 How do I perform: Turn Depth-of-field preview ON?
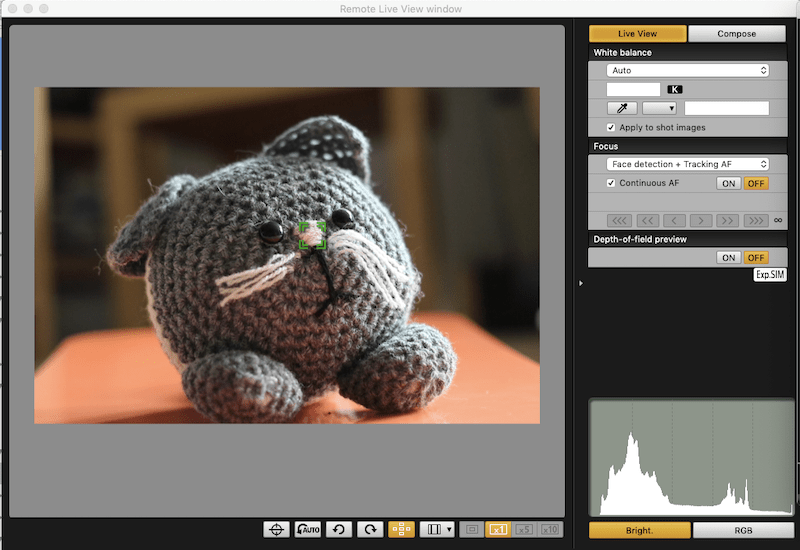[x=729, y=258]
